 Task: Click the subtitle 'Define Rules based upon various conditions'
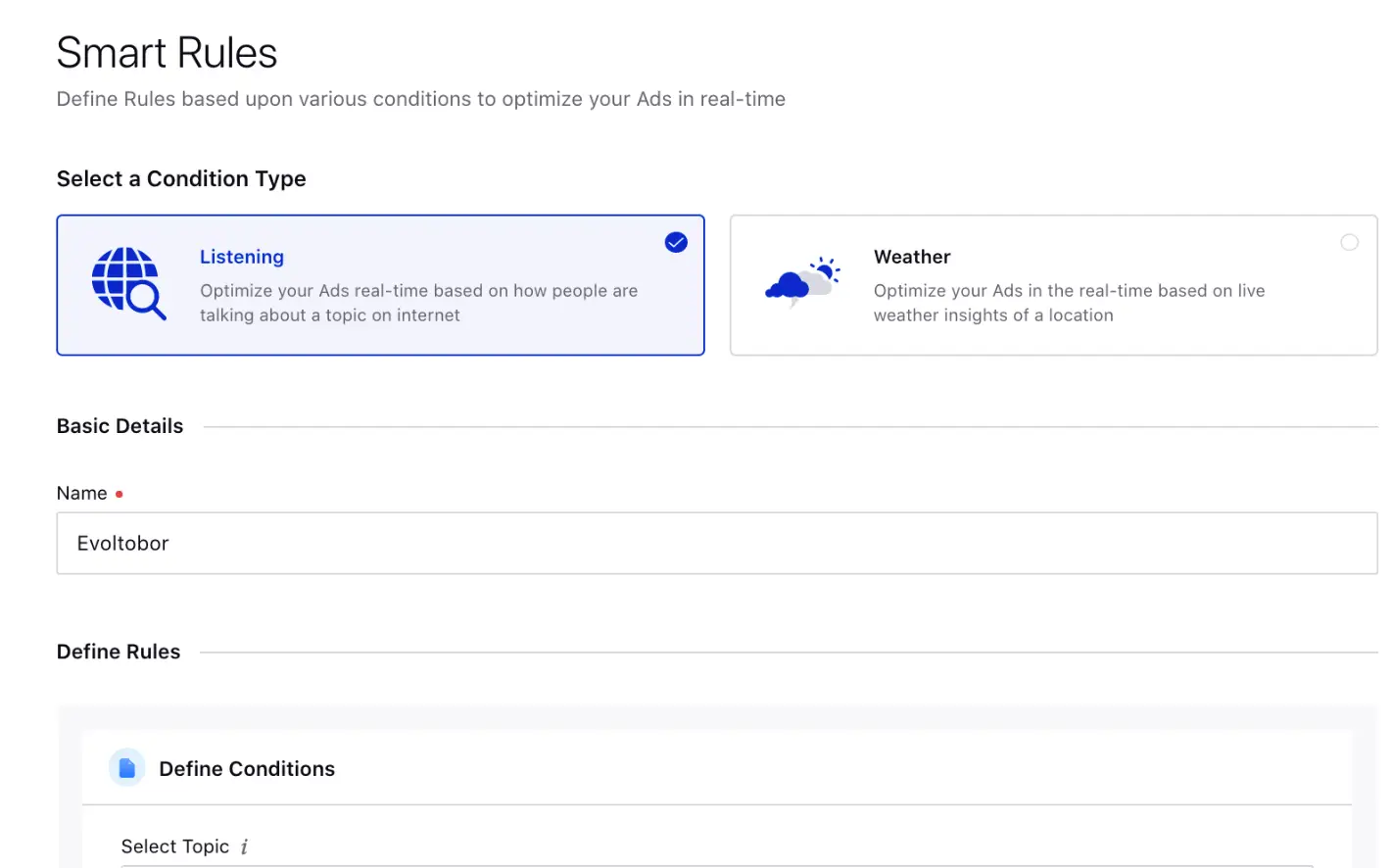point(421,99)
